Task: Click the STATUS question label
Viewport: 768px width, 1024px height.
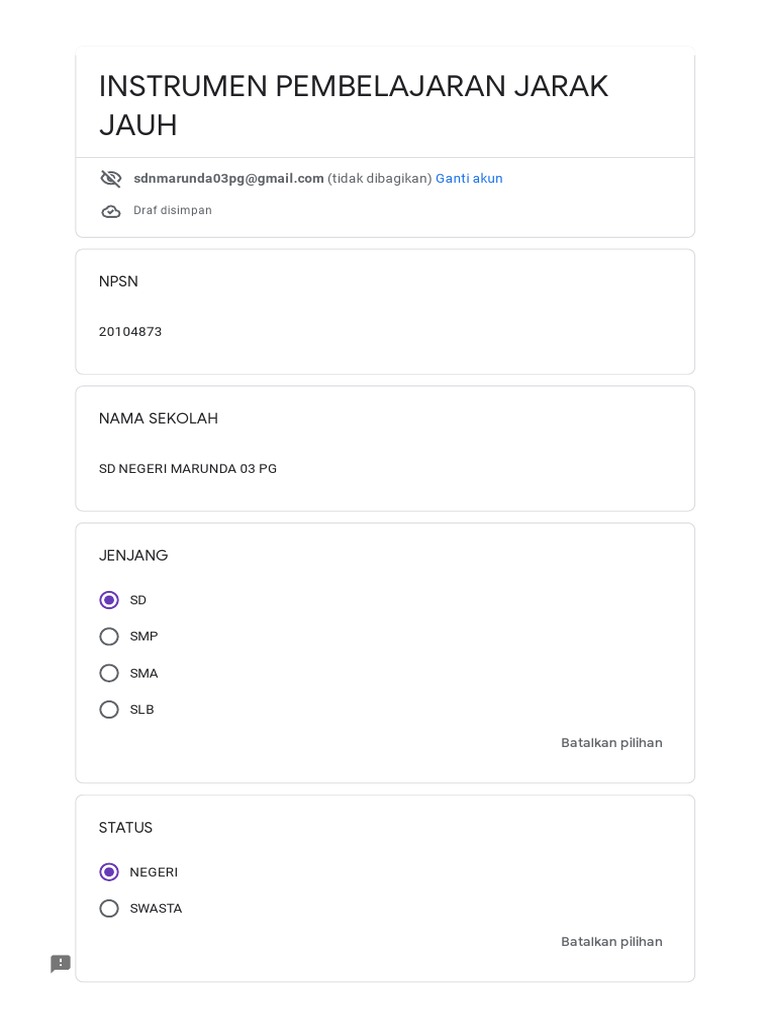Action: (126, 828)
